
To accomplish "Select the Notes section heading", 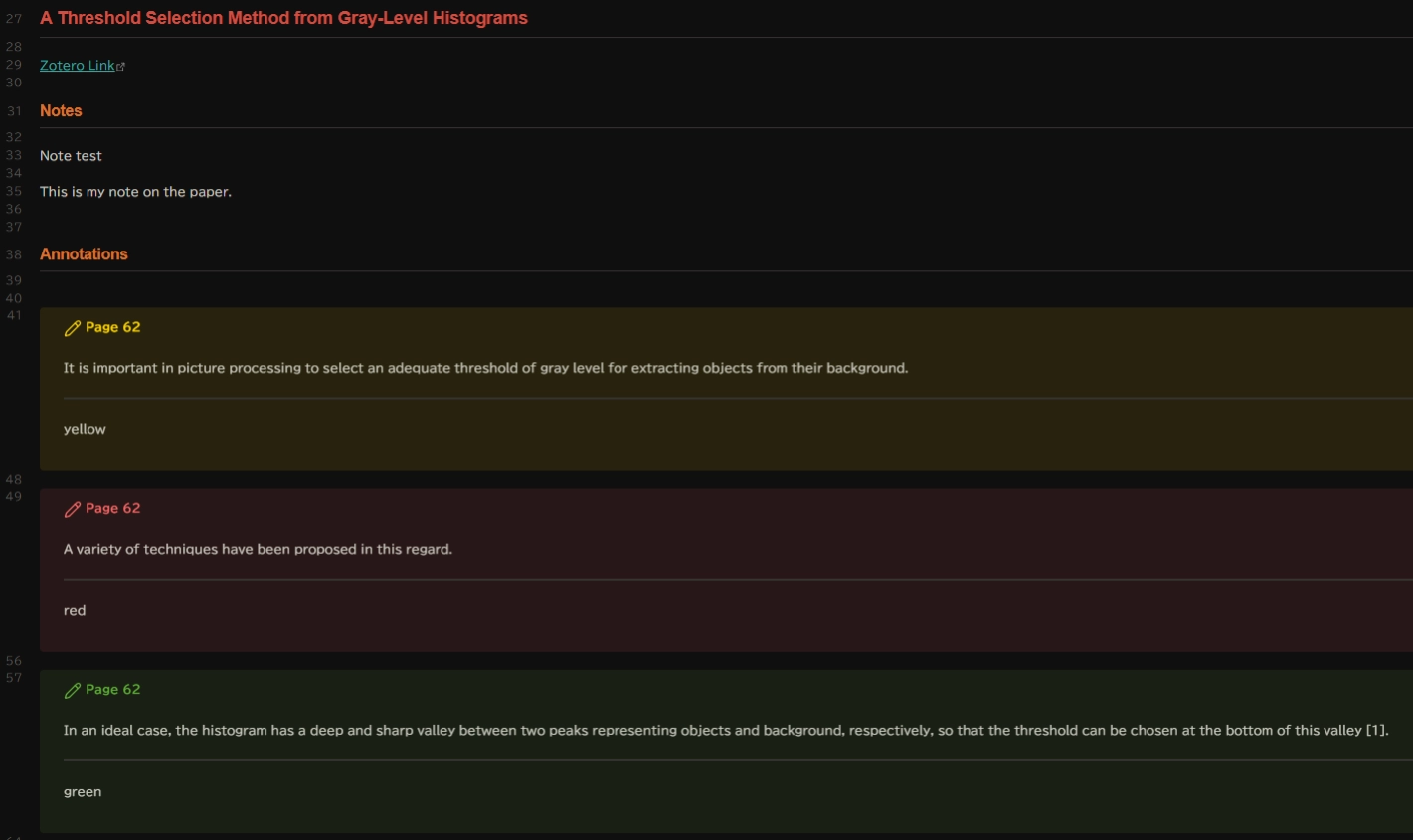I will (x=61, y=111).
